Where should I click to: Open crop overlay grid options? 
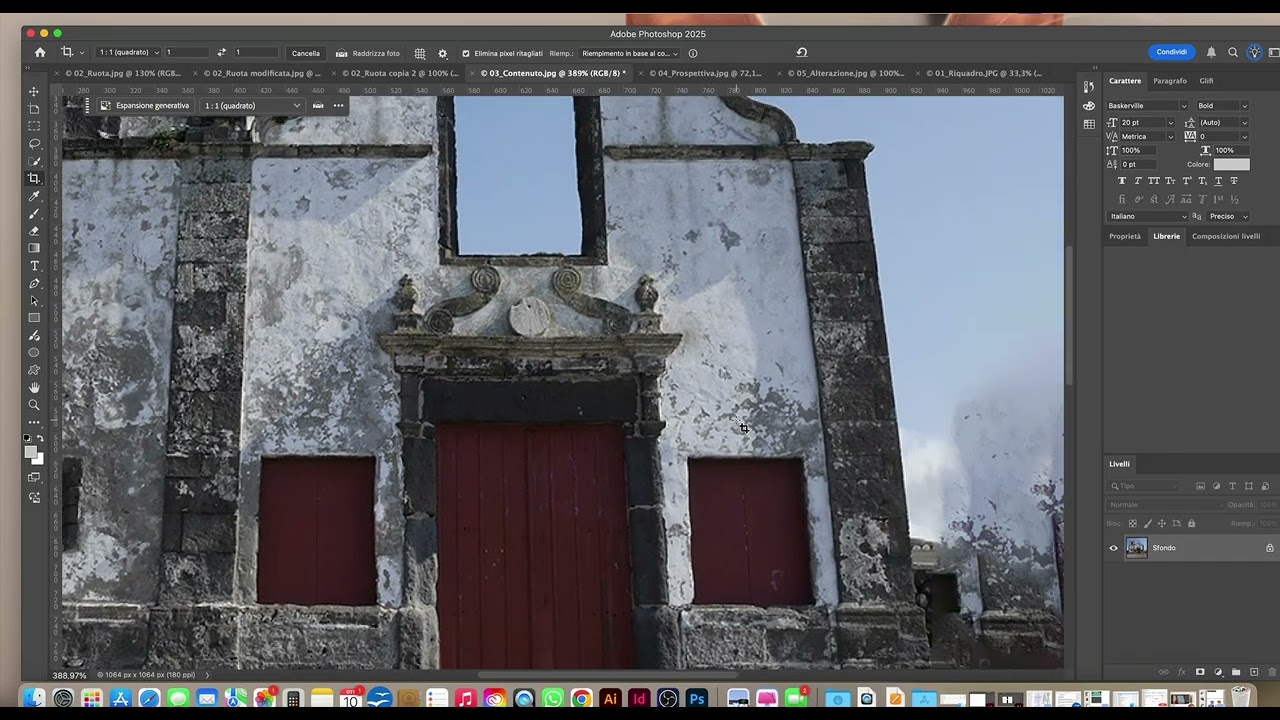click(420, 53)
